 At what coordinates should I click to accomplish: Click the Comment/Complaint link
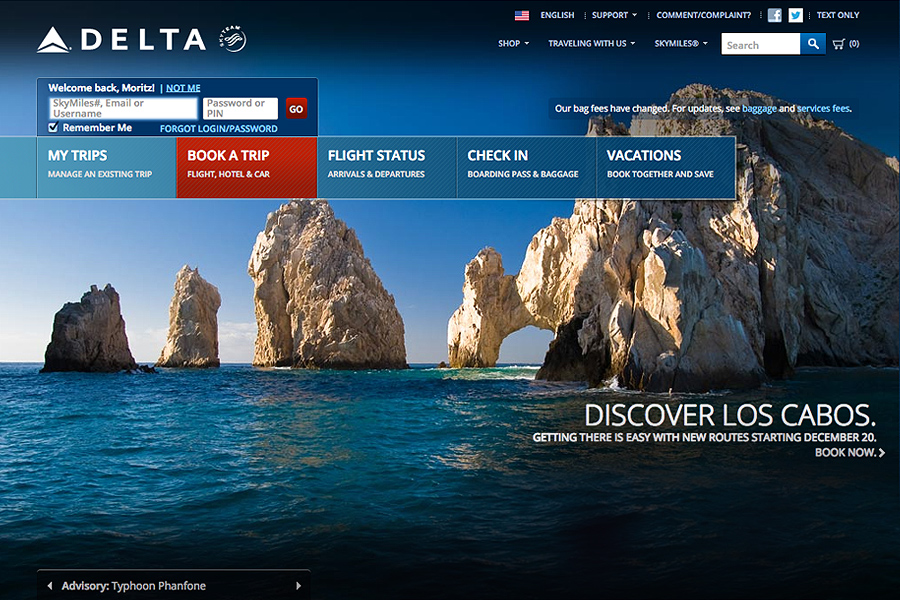click(x=704, y=16)
